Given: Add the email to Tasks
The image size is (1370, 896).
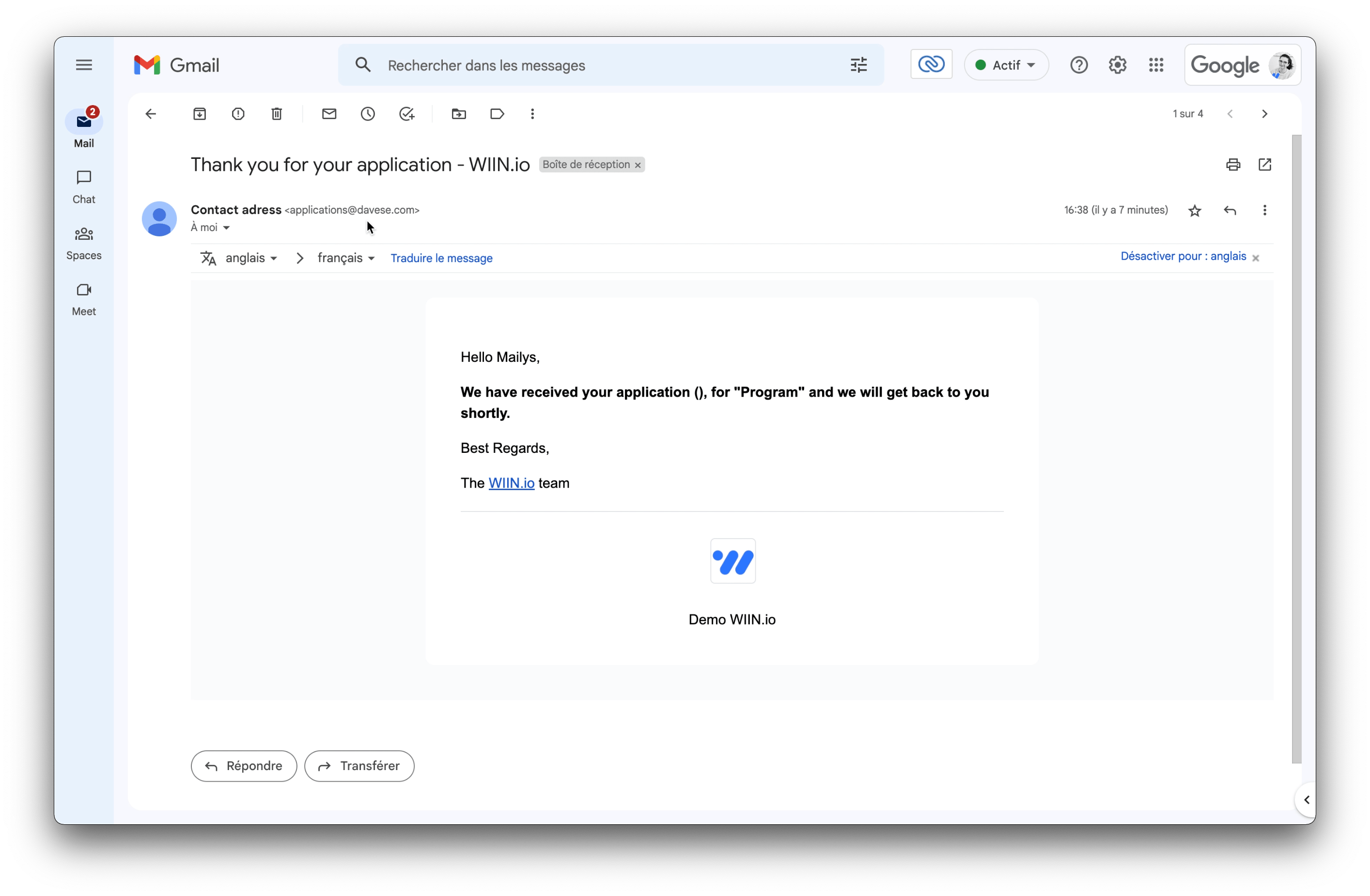Looking at the screenshot, I should tap(406, 114).
